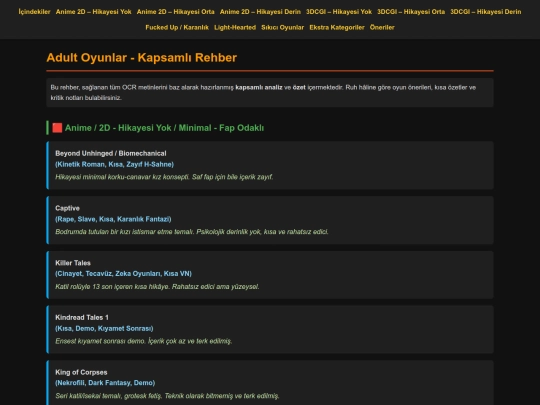The image size is (540, 405).
Task: Click the page title Adult Oyunlar - Kapsamlı Rehber
Action: [x=142, y=58]
